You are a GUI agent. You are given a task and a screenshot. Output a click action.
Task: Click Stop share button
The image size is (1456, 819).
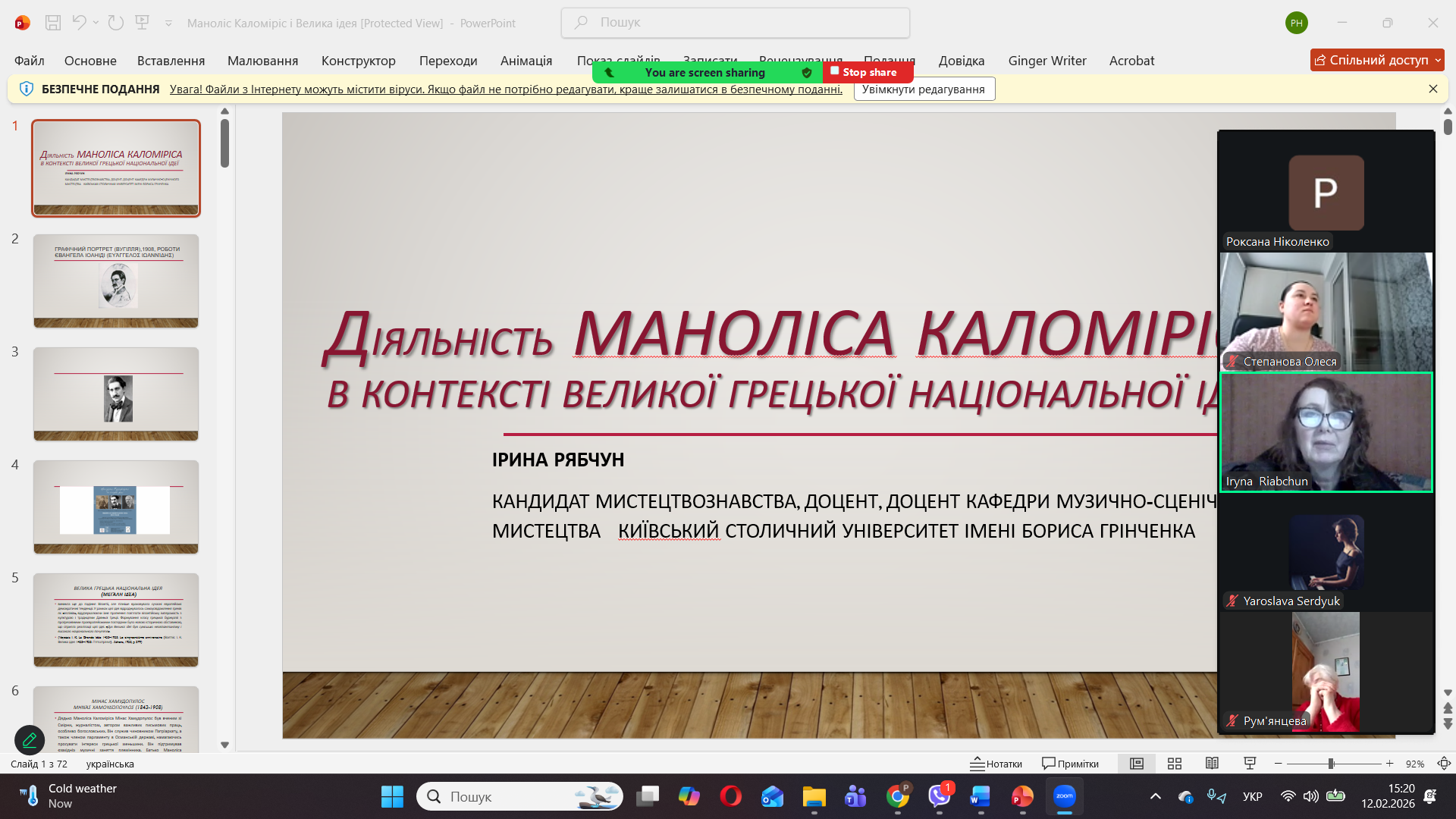[868, 72]
